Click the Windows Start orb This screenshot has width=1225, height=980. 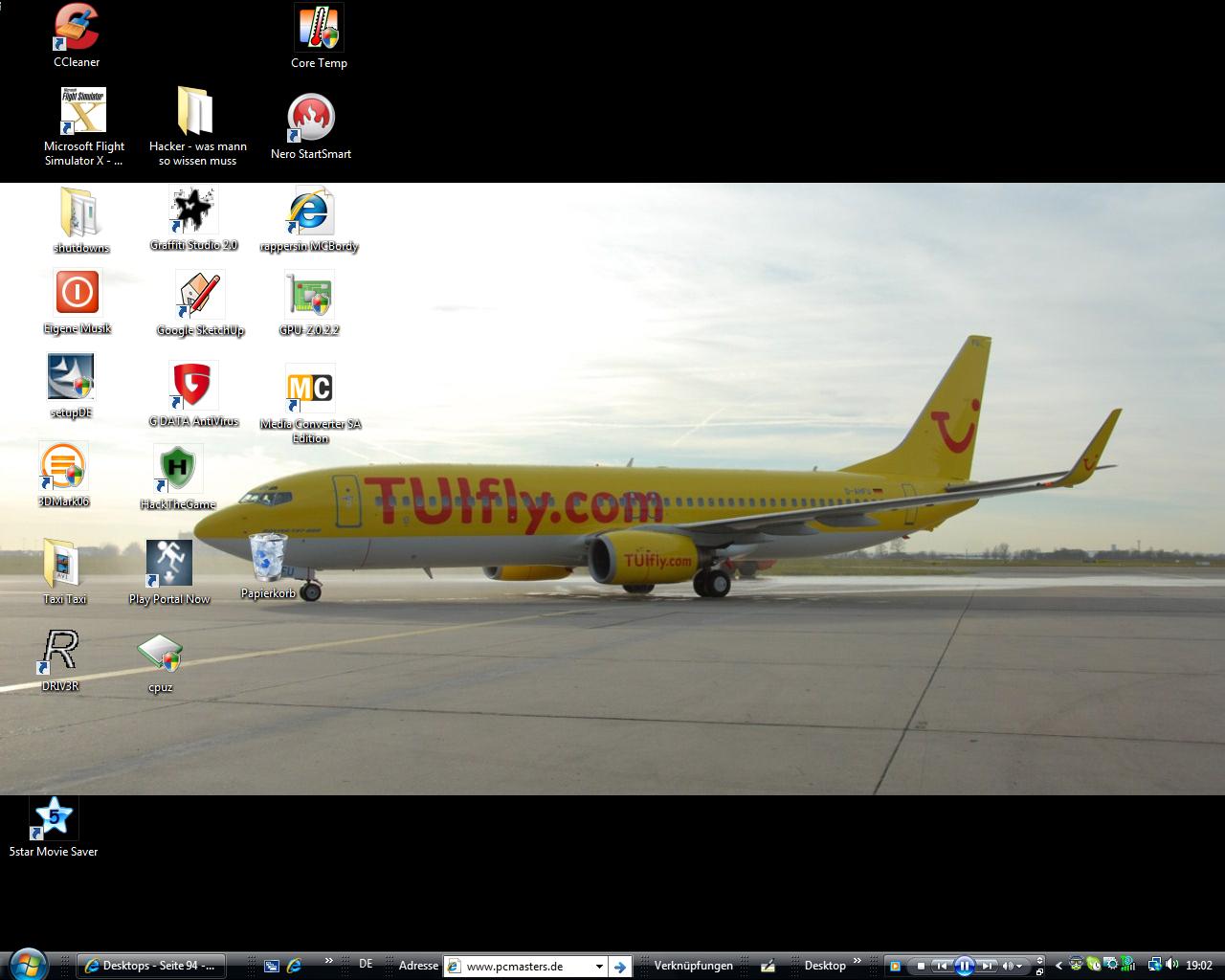(x=26, y=965)
